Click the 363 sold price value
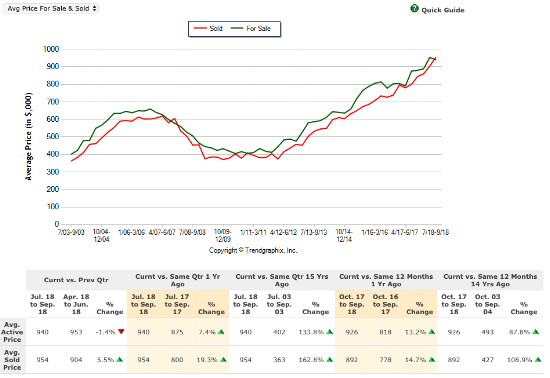 pyautogui.click(x=279, y=360)
